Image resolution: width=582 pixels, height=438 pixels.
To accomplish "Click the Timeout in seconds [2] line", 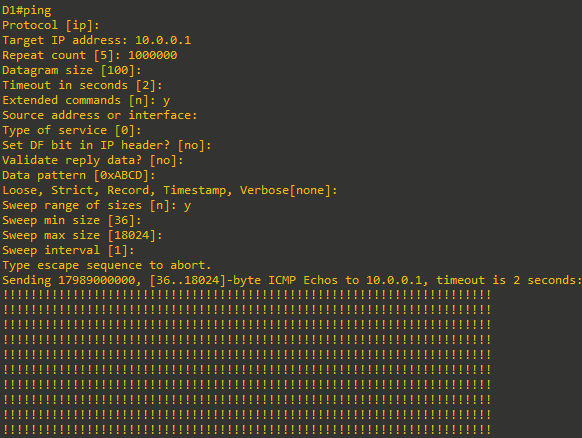I will pos(82,85).
